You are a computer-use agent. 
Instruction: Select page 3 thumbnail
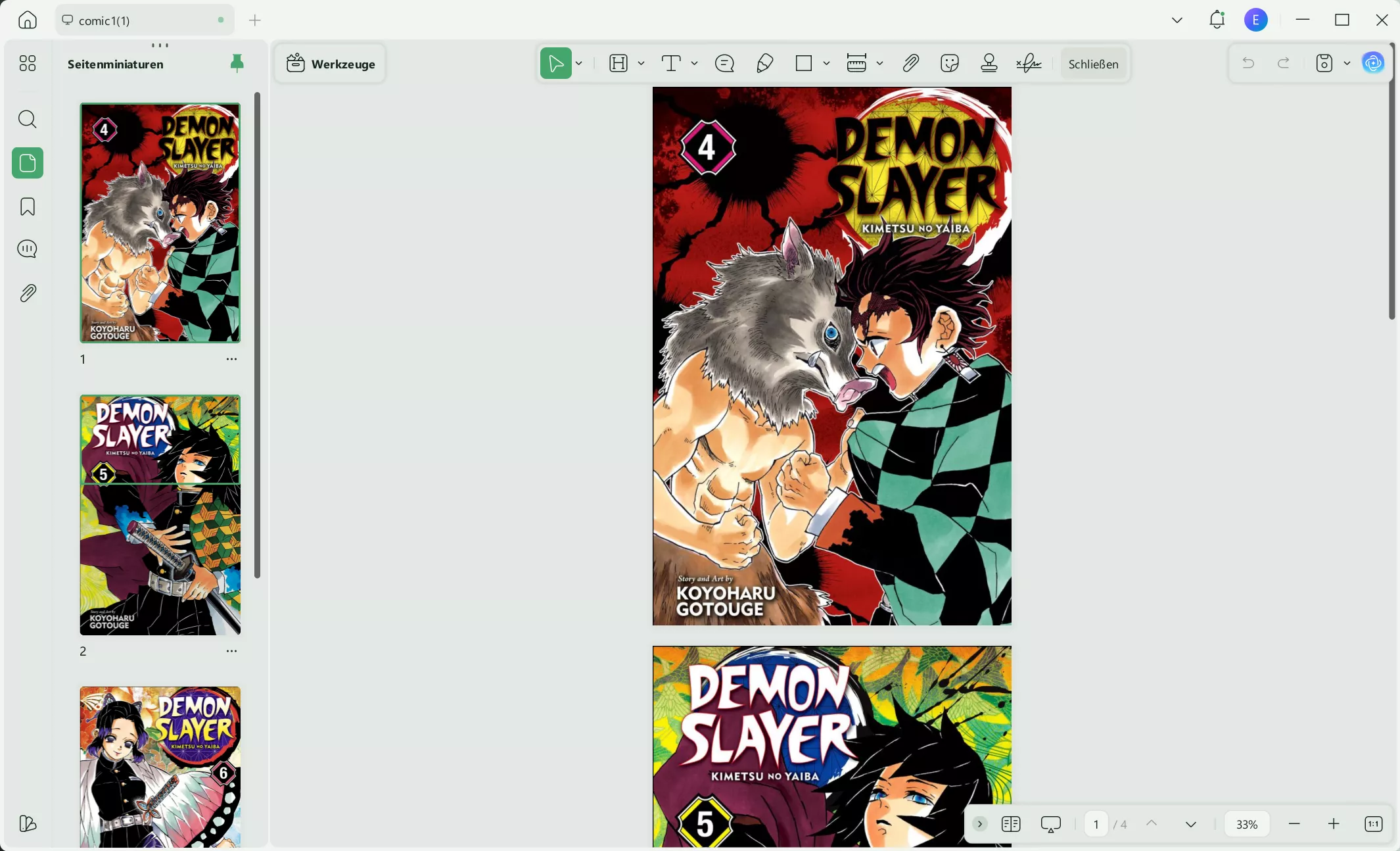(x=160, y=767)
